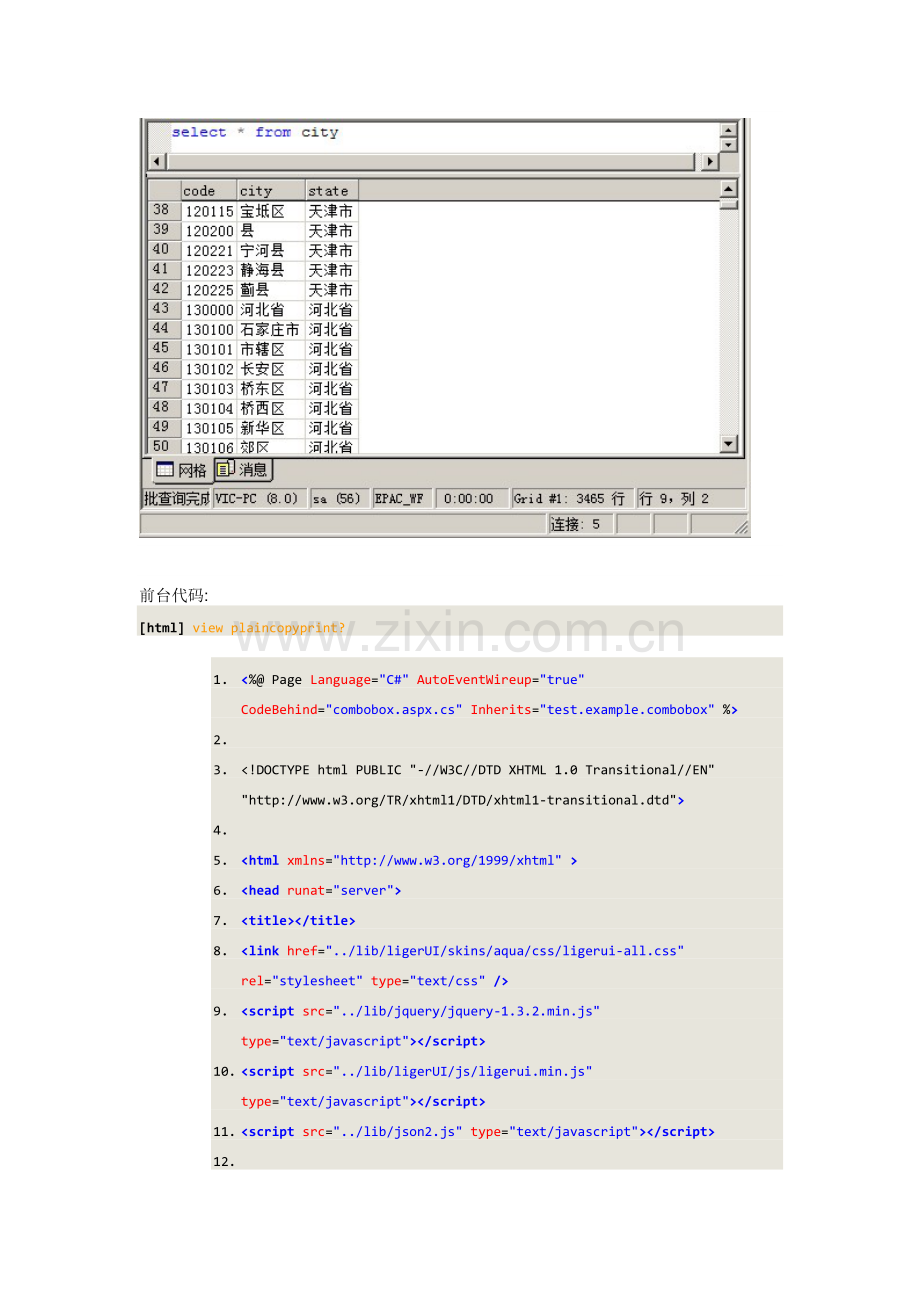The height and width of the screenshot is (1302, 920).
Task: Click the '?' help link above the code
Action: point(341,627)
